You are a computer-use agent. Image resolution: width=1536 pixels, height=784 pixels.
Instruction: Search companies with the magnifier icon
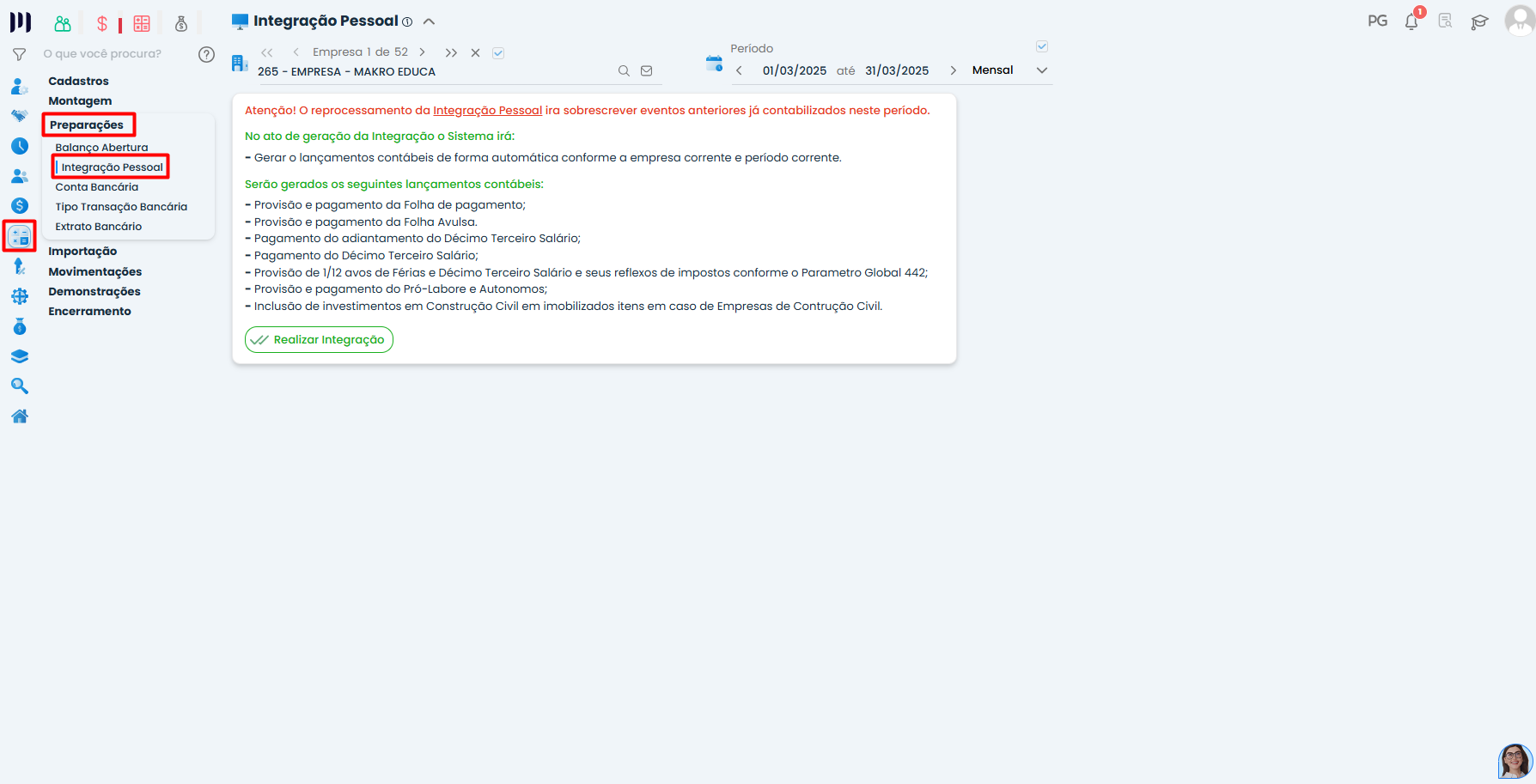624,71
